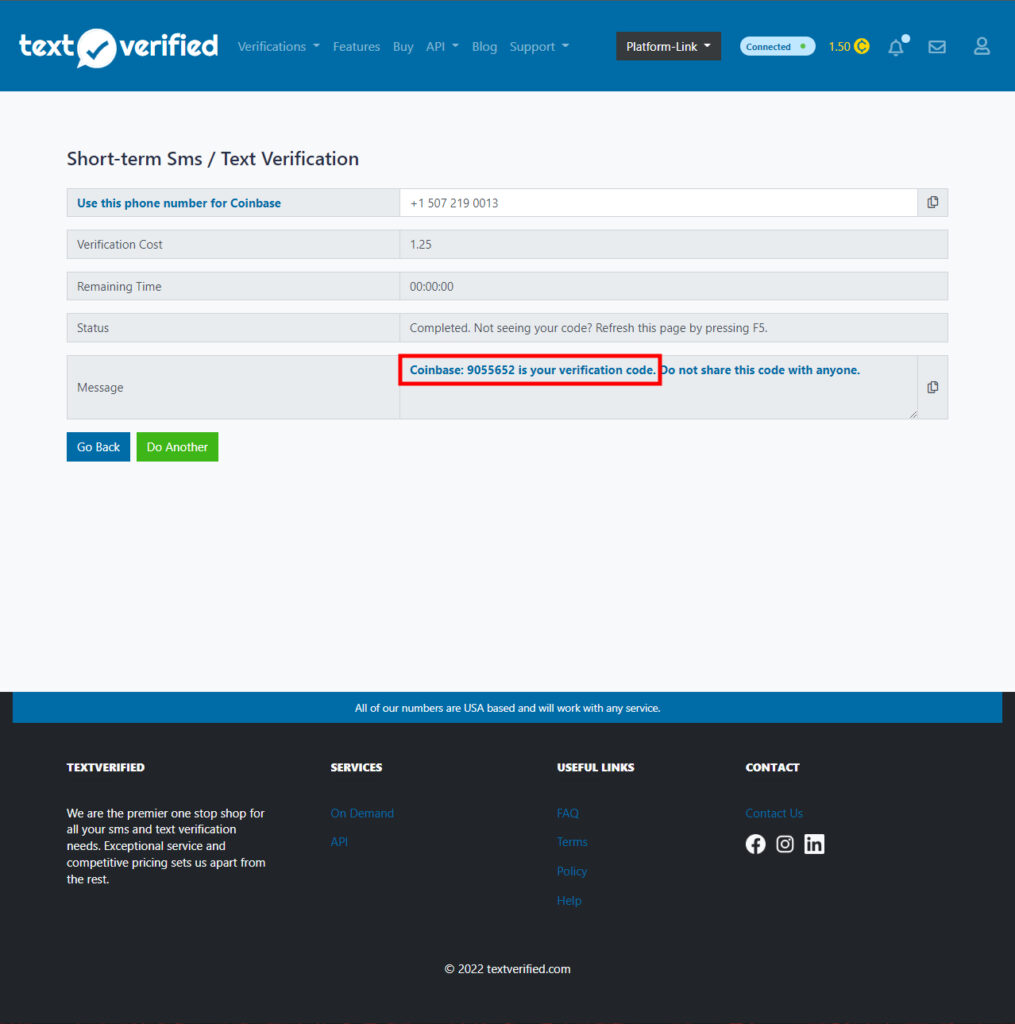
Task: Open the Help footer link
Action: [x=569, y=901]
